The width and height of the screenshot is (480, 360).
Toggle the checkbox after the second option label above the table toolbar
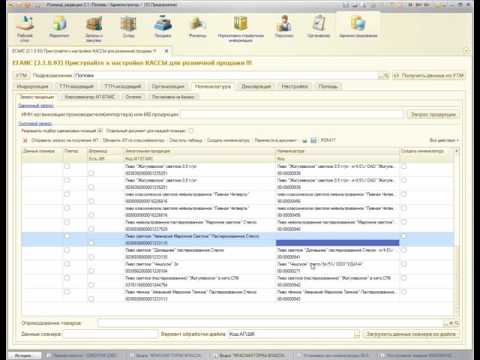(191, 131)
